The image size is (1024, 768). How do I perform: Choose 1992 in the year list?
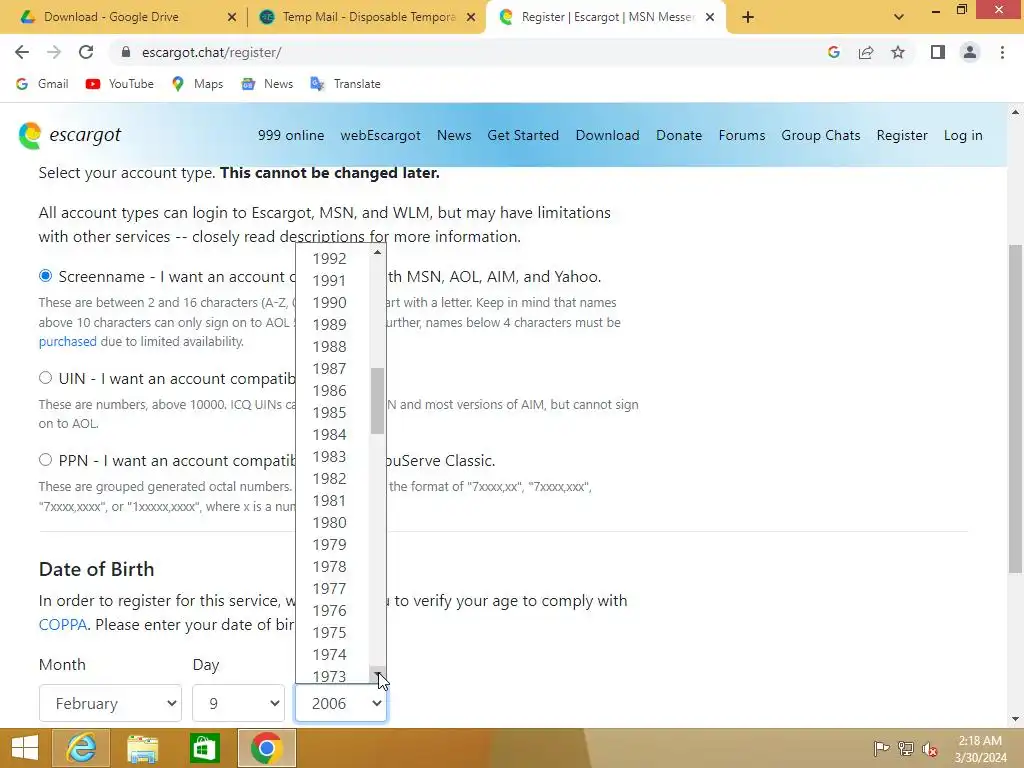333,259
